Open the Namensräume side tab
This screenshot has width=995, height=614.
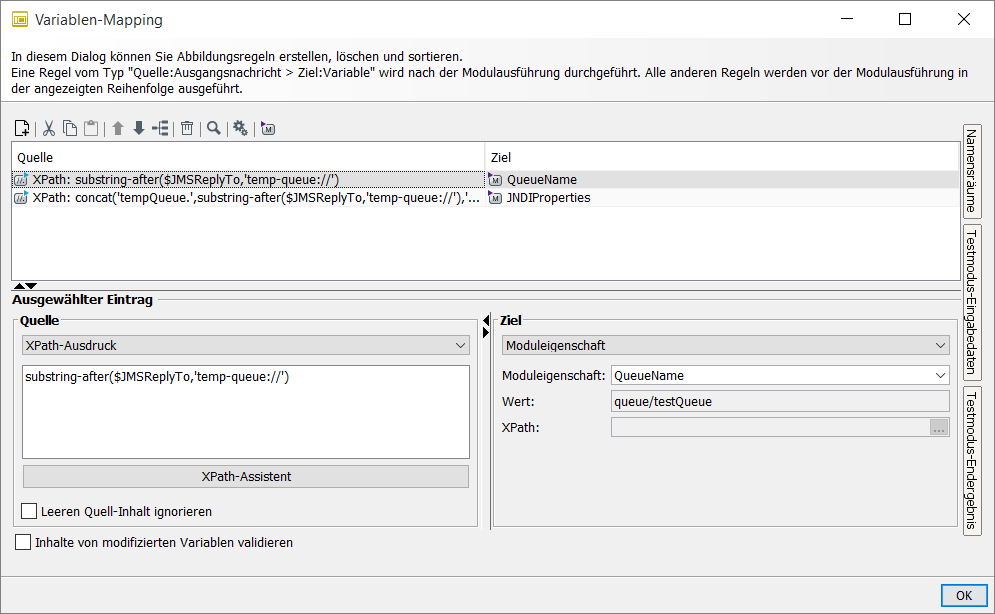coord(971,171)
